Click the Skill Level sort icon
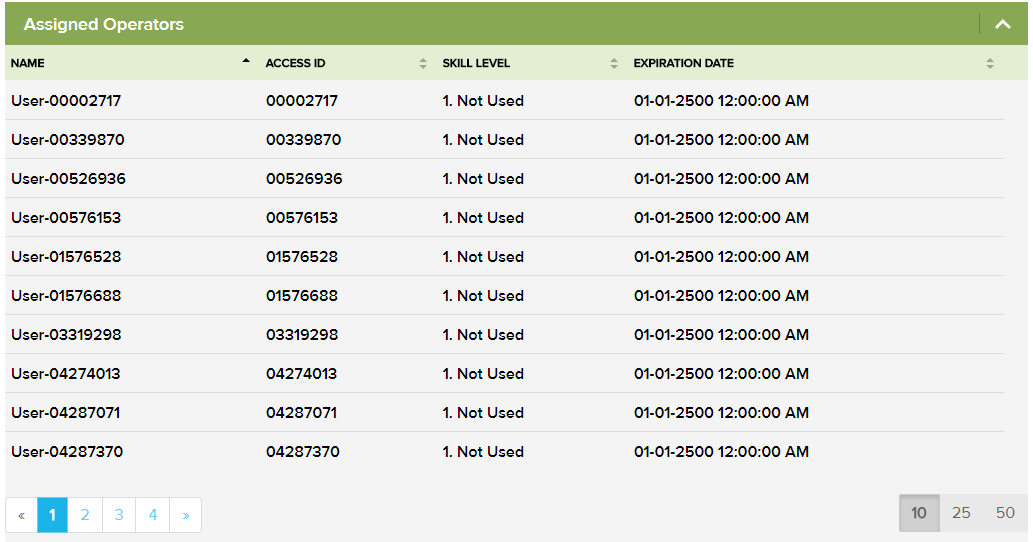The image size is (1033, 542). tap(614, 63)
